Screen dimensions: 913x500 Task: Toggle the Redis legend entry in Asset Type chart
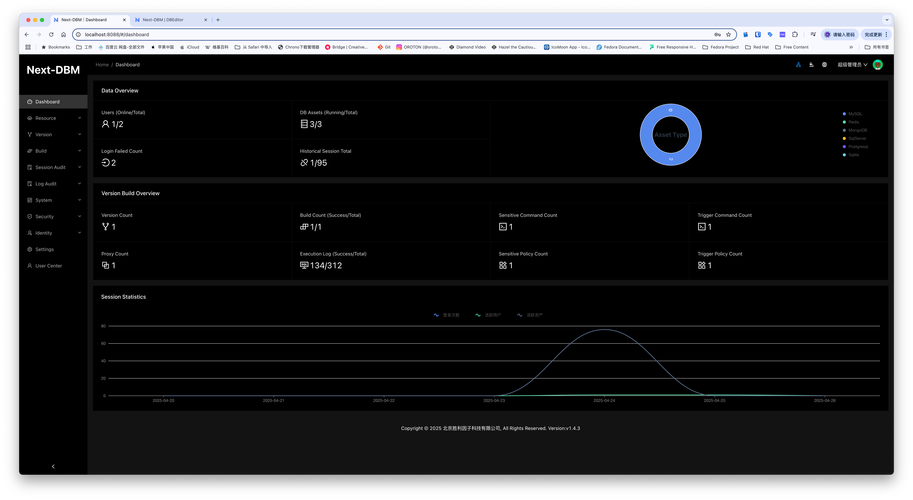tap(853, 122)
